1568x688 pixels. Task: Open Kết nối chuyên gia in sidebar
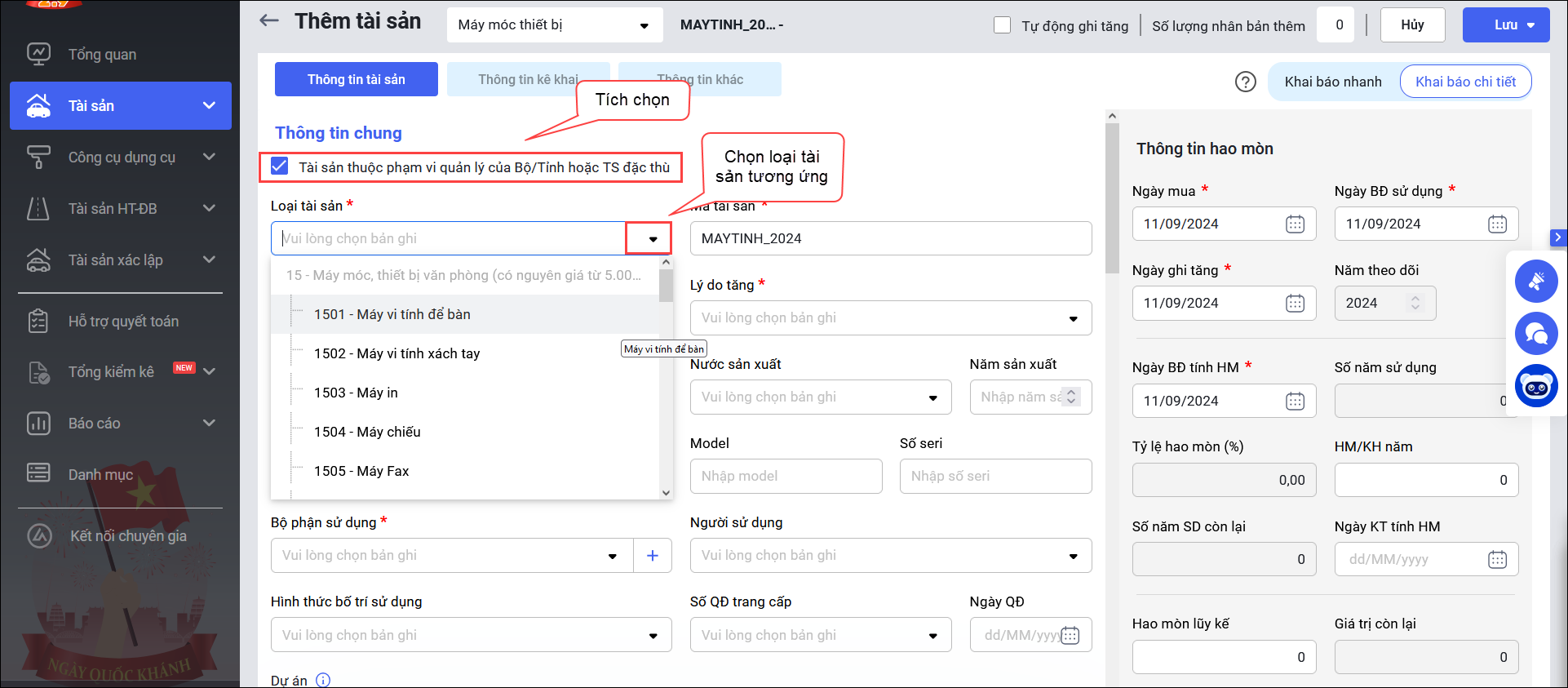(x=128, y=535)
